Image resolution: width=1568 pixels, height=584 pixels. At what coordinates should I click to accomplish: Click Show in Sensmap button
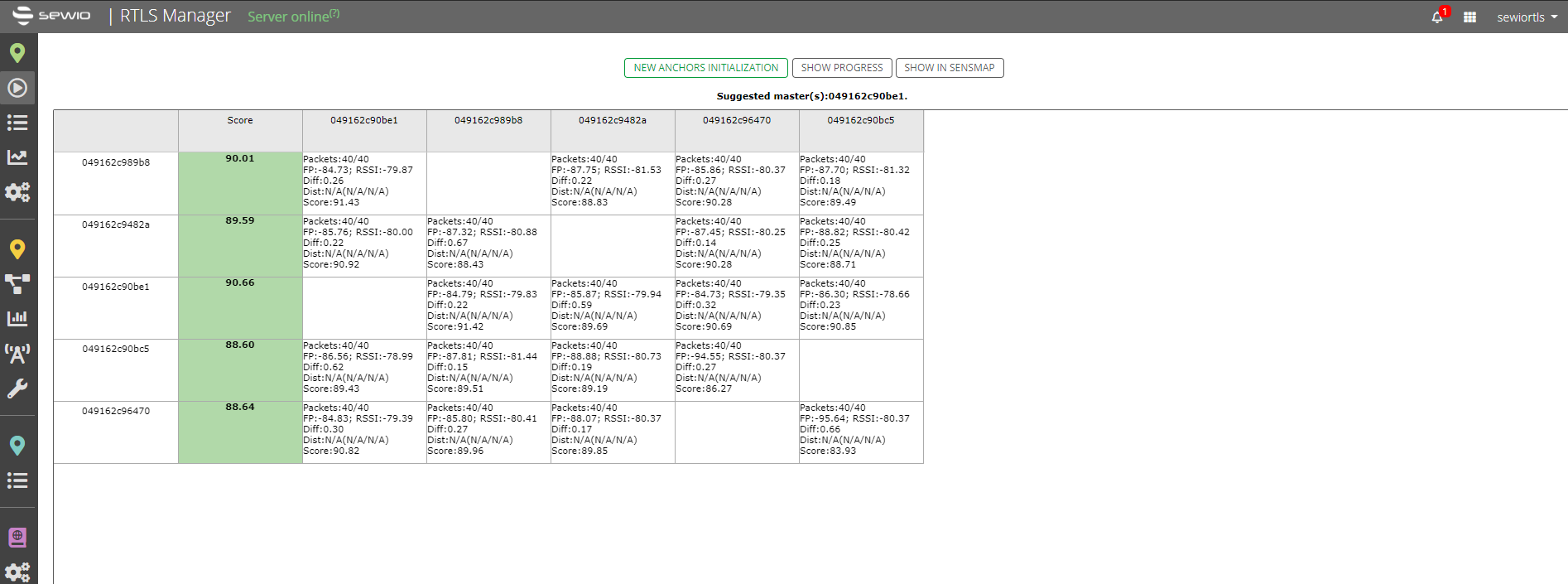(949, 68)
